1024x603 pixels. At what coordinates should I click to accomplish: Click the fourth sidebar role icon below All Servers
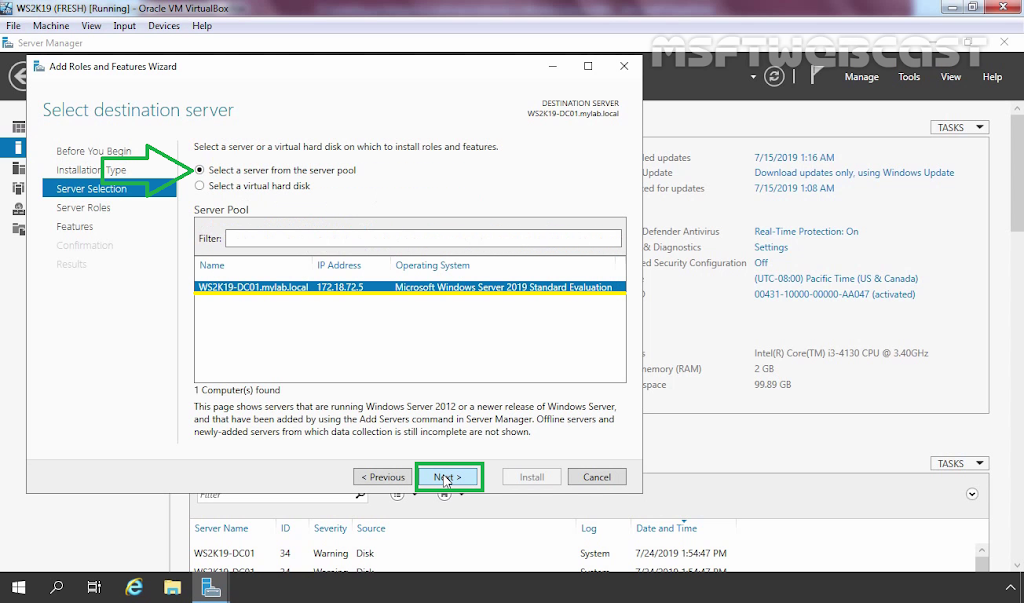click(18, 188)
